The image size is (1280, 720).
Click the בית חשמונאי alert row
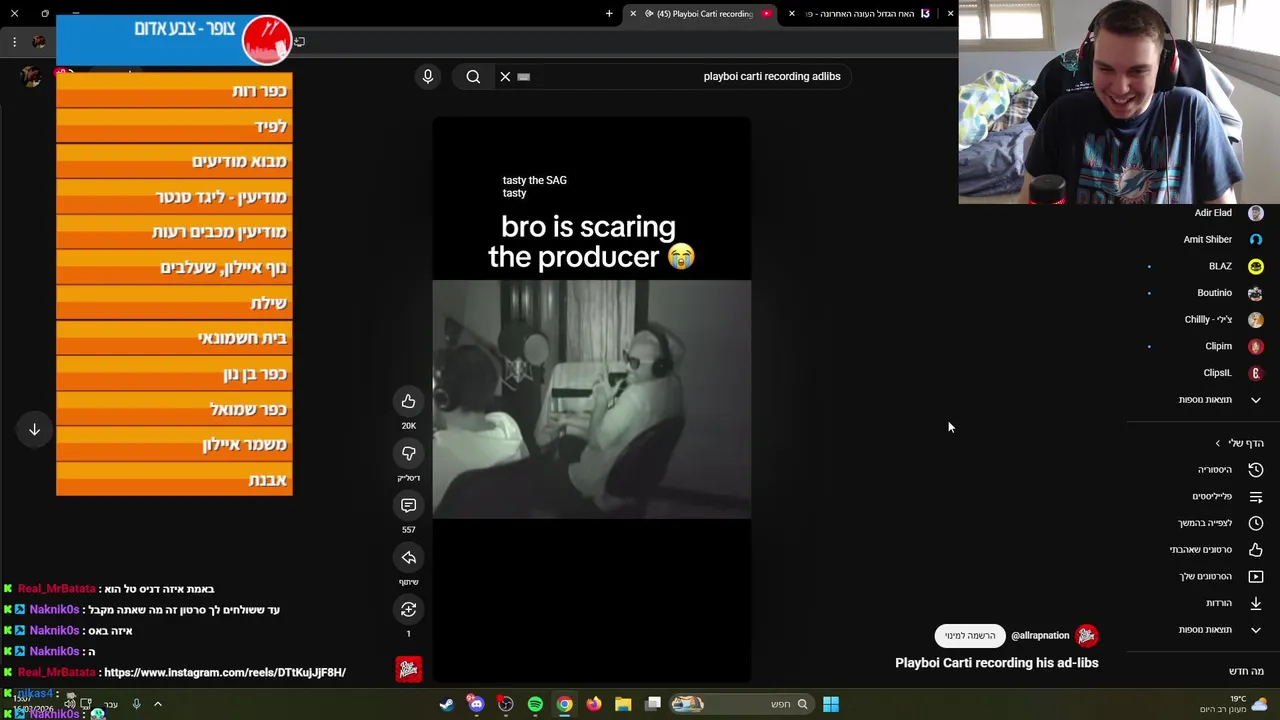tap(174, 338)
